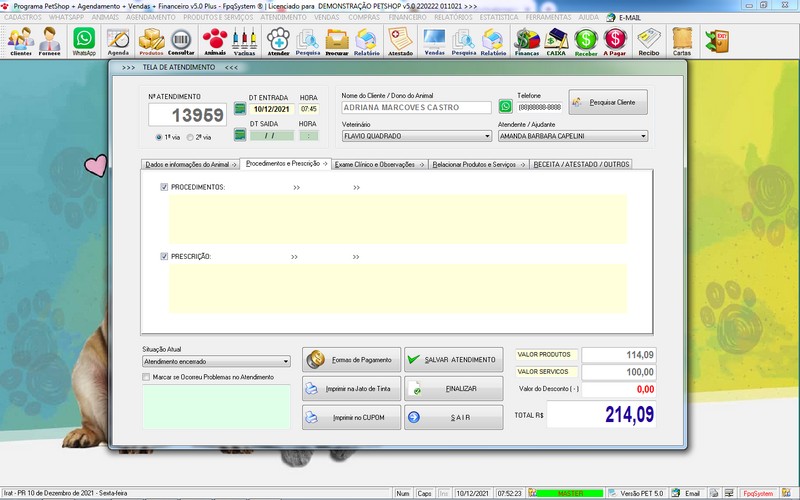The height and width of the screenshot is (500, 800).
Task: Switch to Exame Clínico e Observações tab
Action: (379, 164)
